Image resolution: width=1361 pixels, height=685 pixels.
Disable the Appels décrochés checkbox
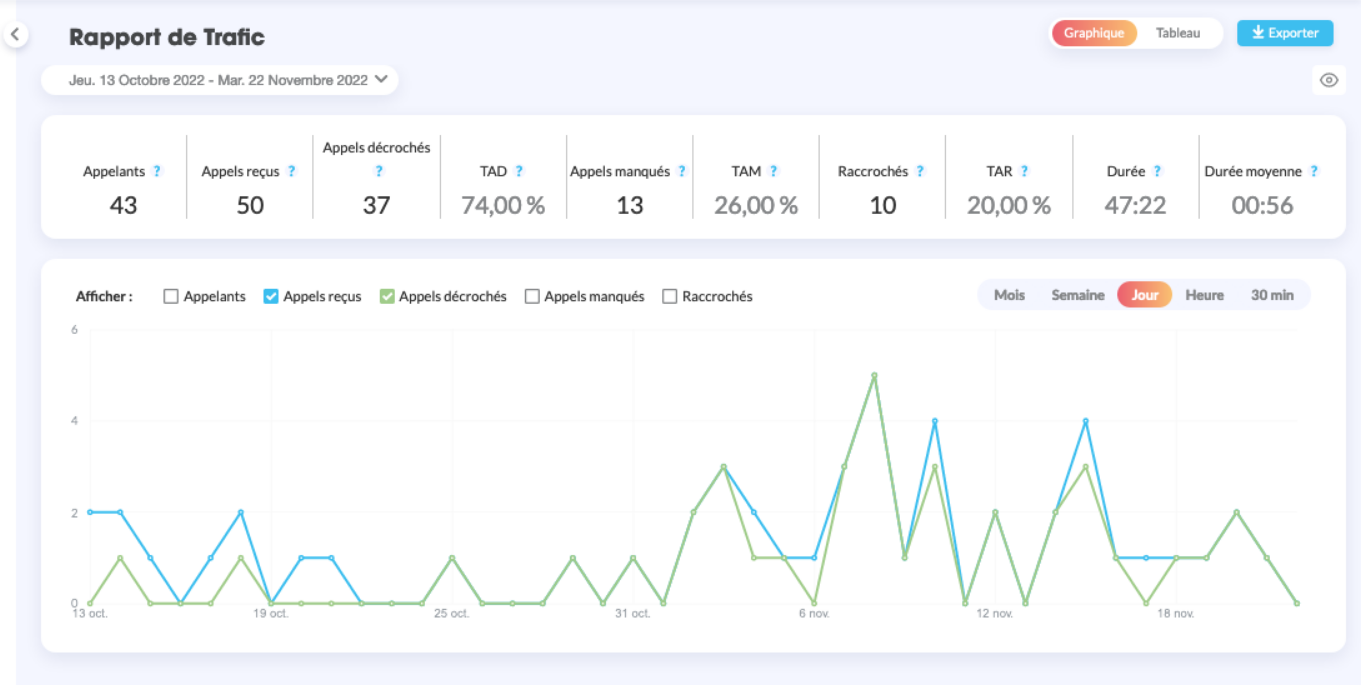(386, 296)
